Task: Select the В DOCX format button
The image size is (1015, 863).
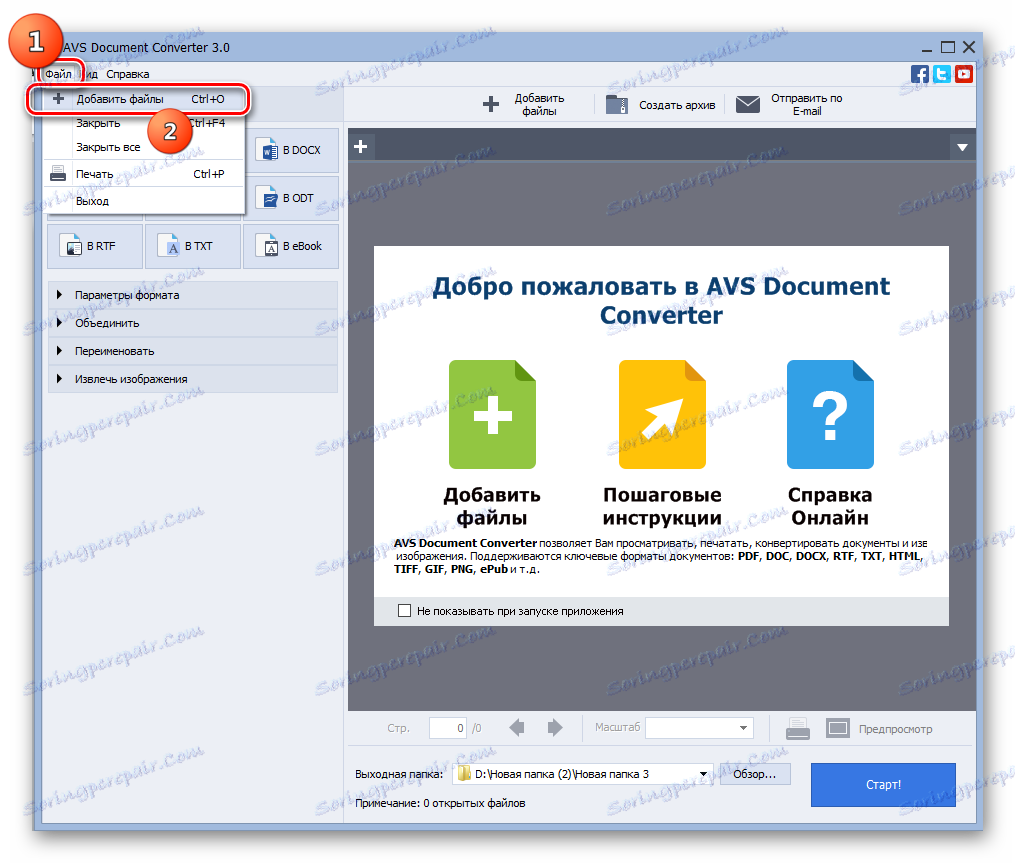Action: click(291, 150)
